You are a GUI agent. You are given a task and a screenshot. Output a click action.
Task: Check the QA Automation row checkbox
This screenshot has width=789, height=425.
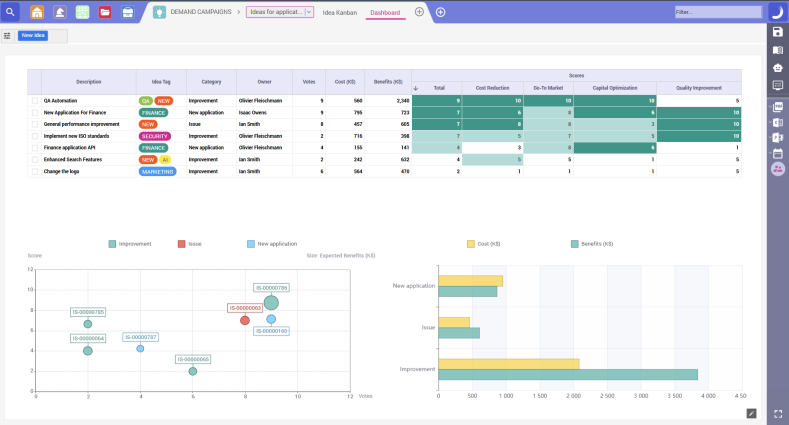(x=34, y=101)
